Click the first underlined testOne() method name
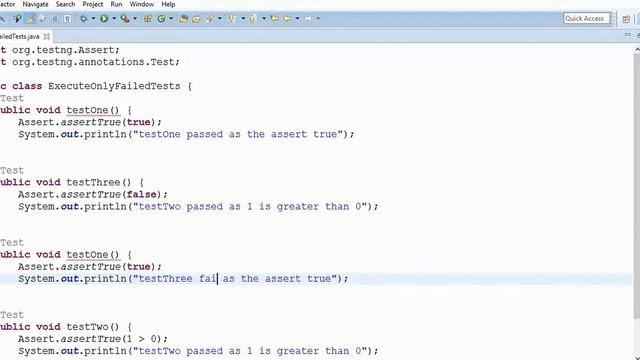Screen dimensions: 640x360 point(93,110)
